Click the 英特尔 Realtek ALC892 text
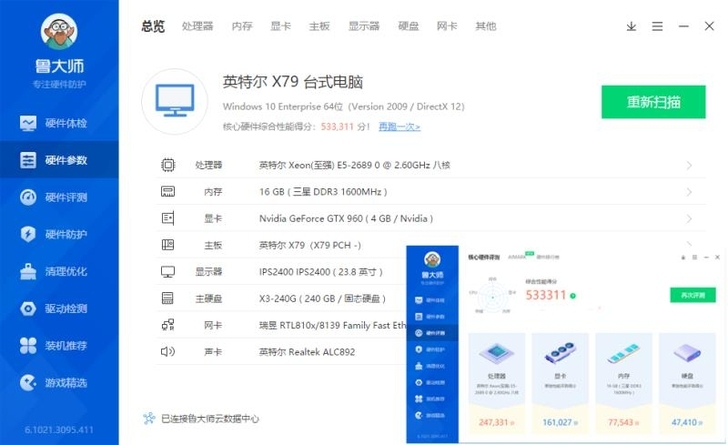Image resolution: width=728 pixels, height=445 pixels. (307, 352)
